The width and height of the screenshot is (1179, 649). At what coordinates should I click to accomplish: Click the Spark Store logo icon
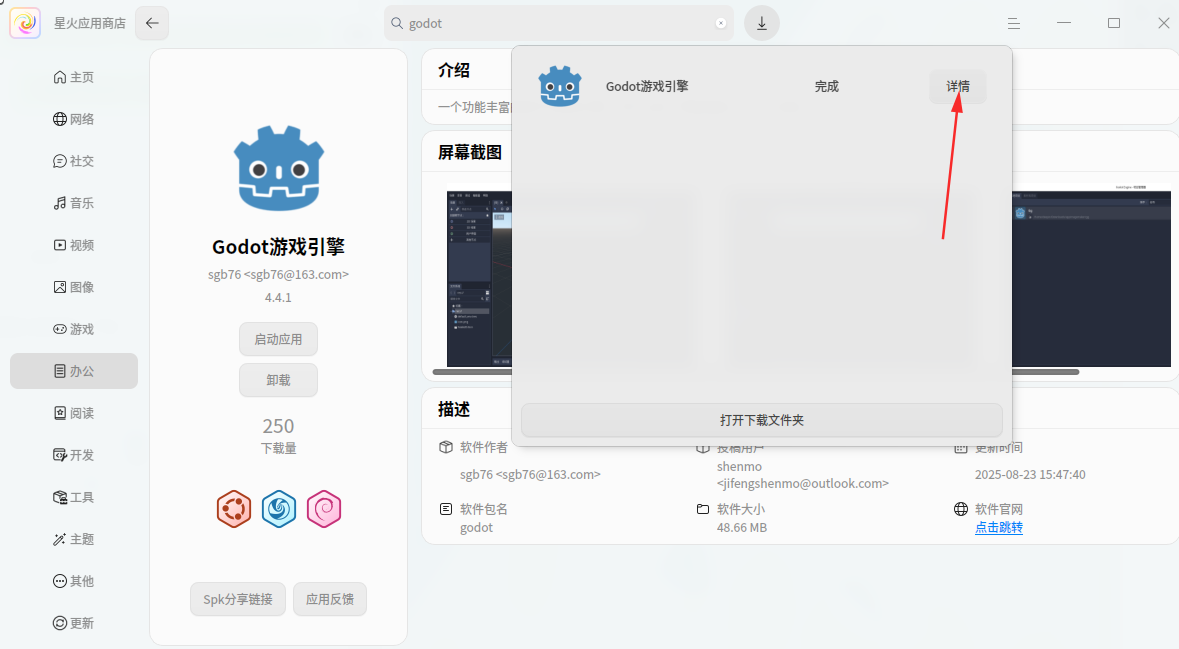(25, 23)
